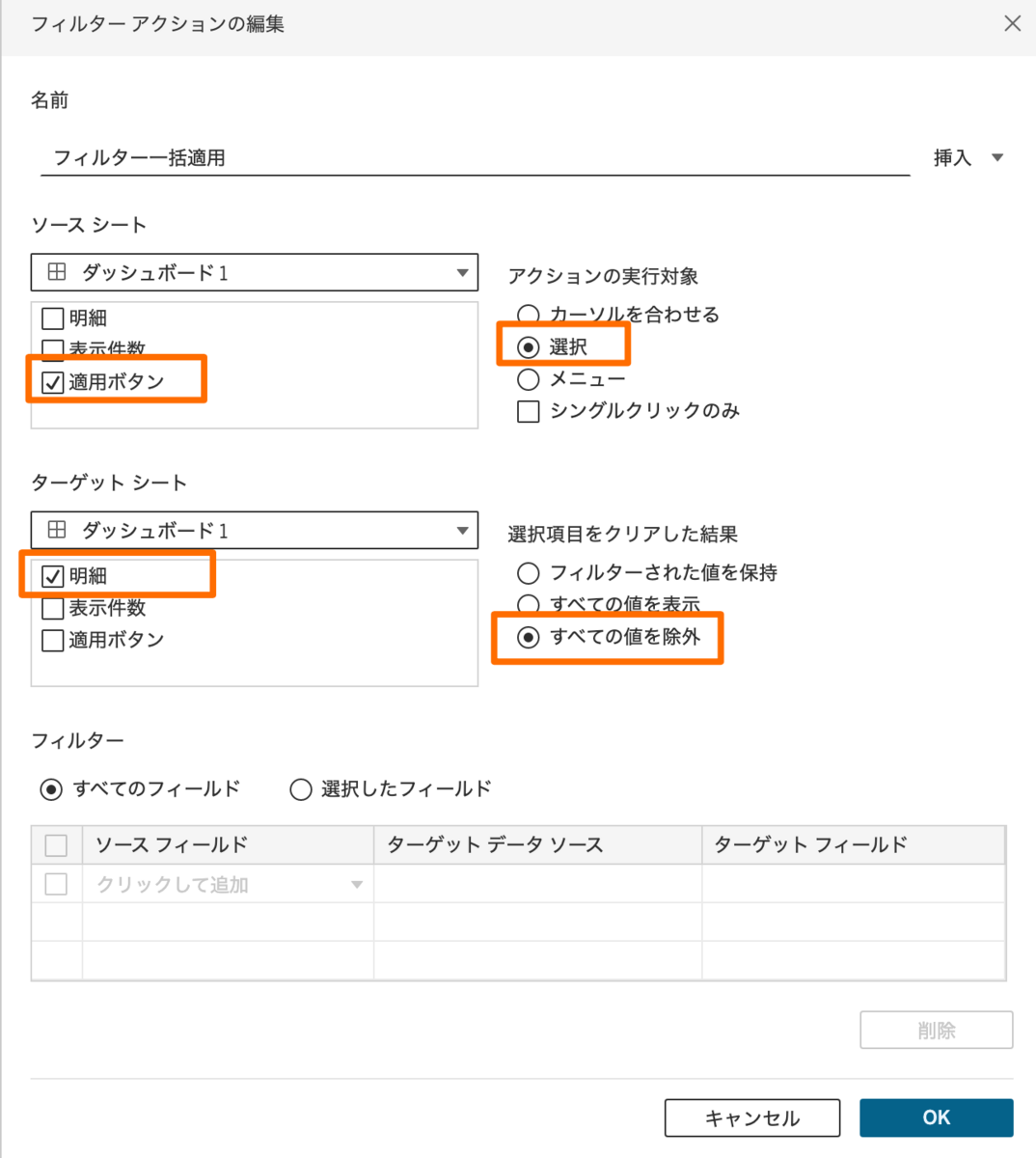The width and height of the screenshot is (1036, 1158).
Task: Open source sheet ダッシュボード 1 dropdown
Action: click(255, 272)
